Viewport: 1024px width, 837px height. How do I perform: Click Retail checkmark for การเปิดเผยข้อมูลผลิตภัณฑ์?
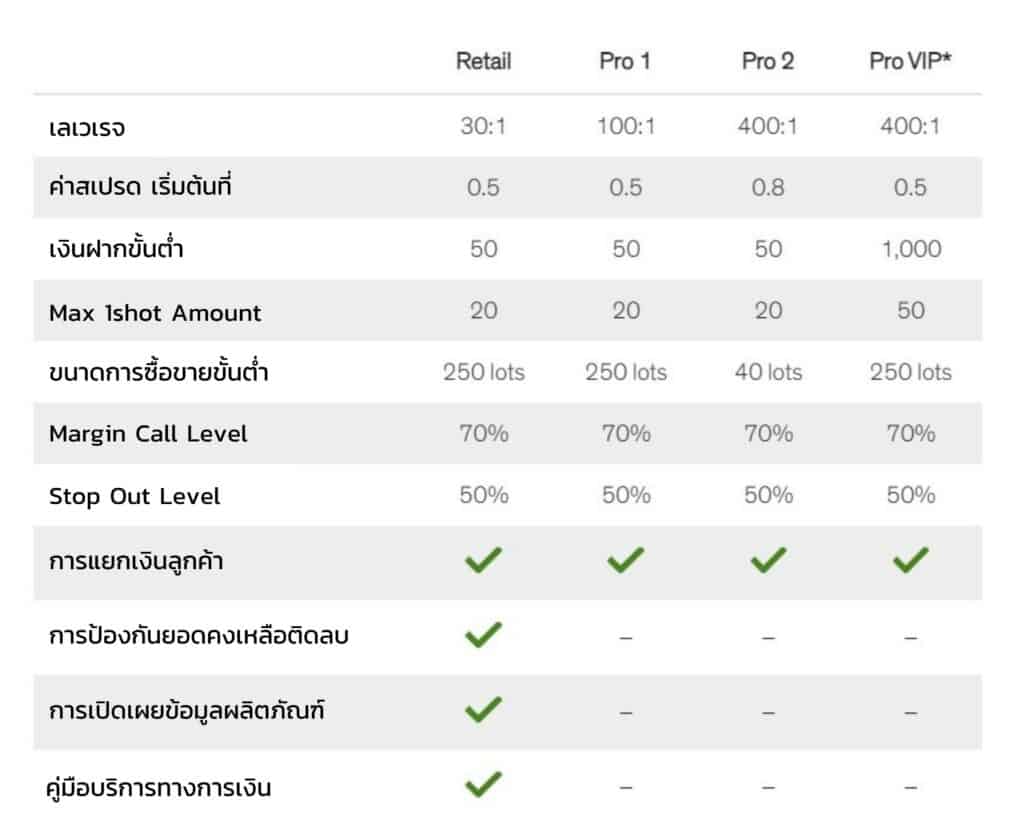[483, 710]
